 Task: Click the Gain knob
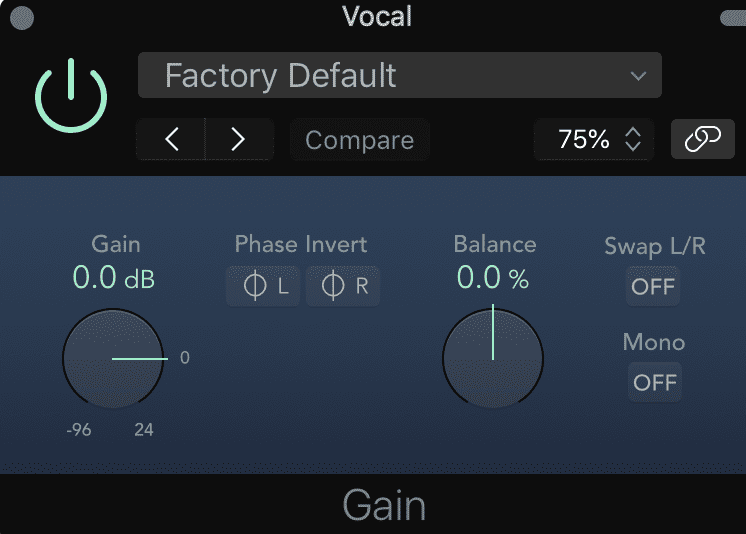(112, 357)
